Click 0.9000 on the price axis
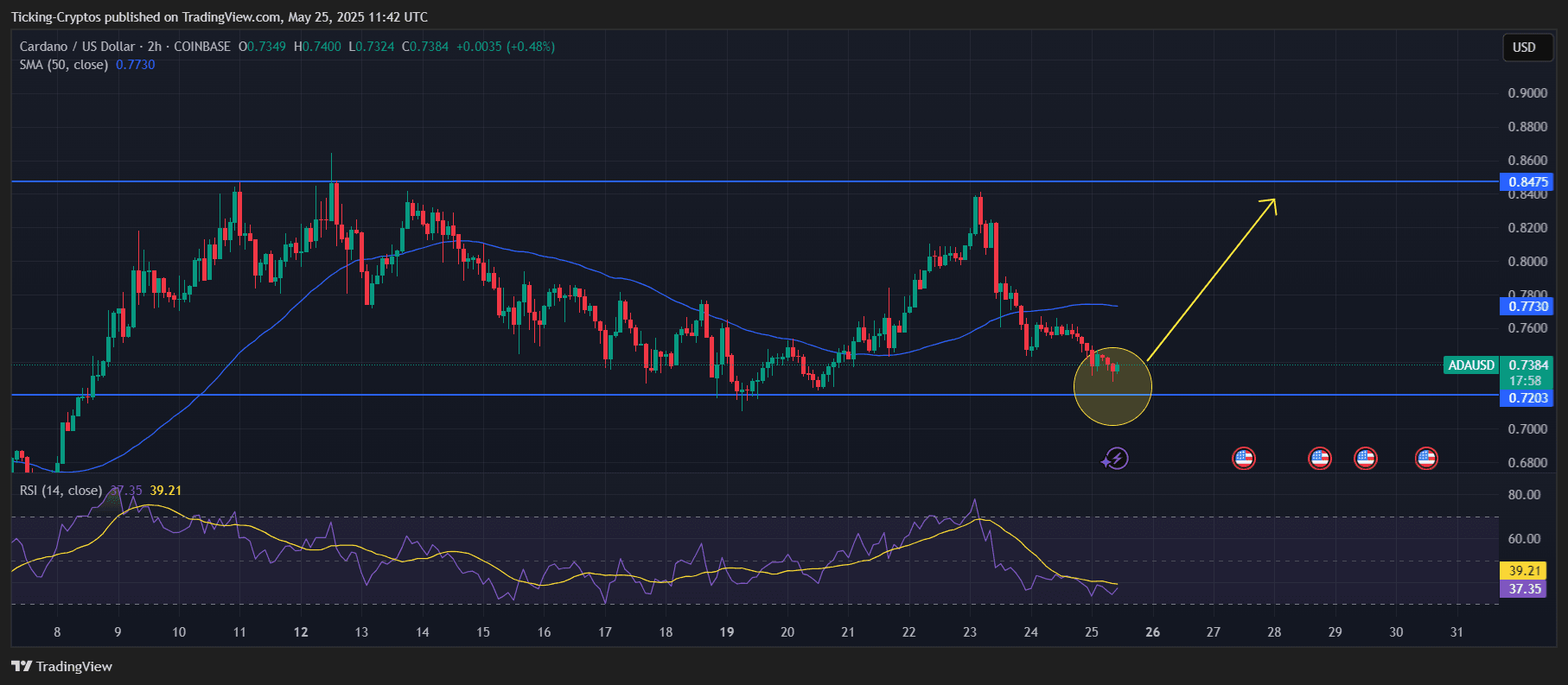This screenshot has height=685, width=1568. click(x=1527, y=93)
